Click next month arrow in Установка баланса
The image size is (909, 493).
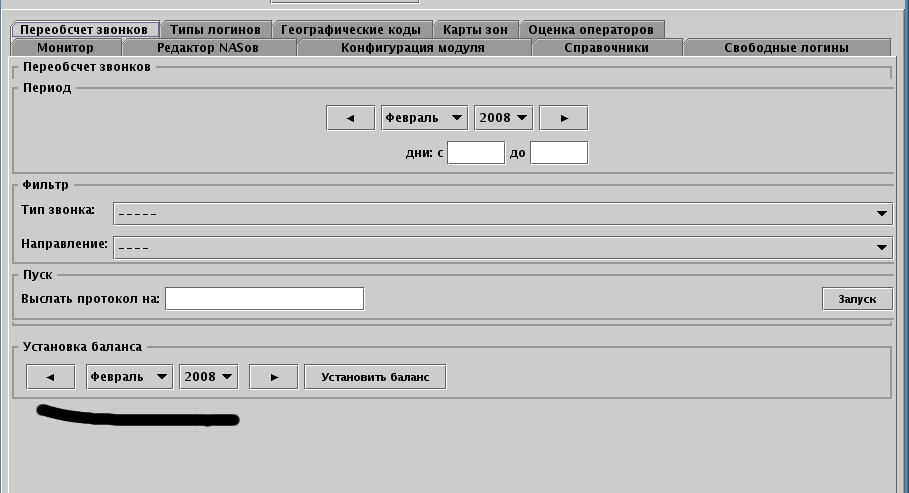[x=273, y=377]
